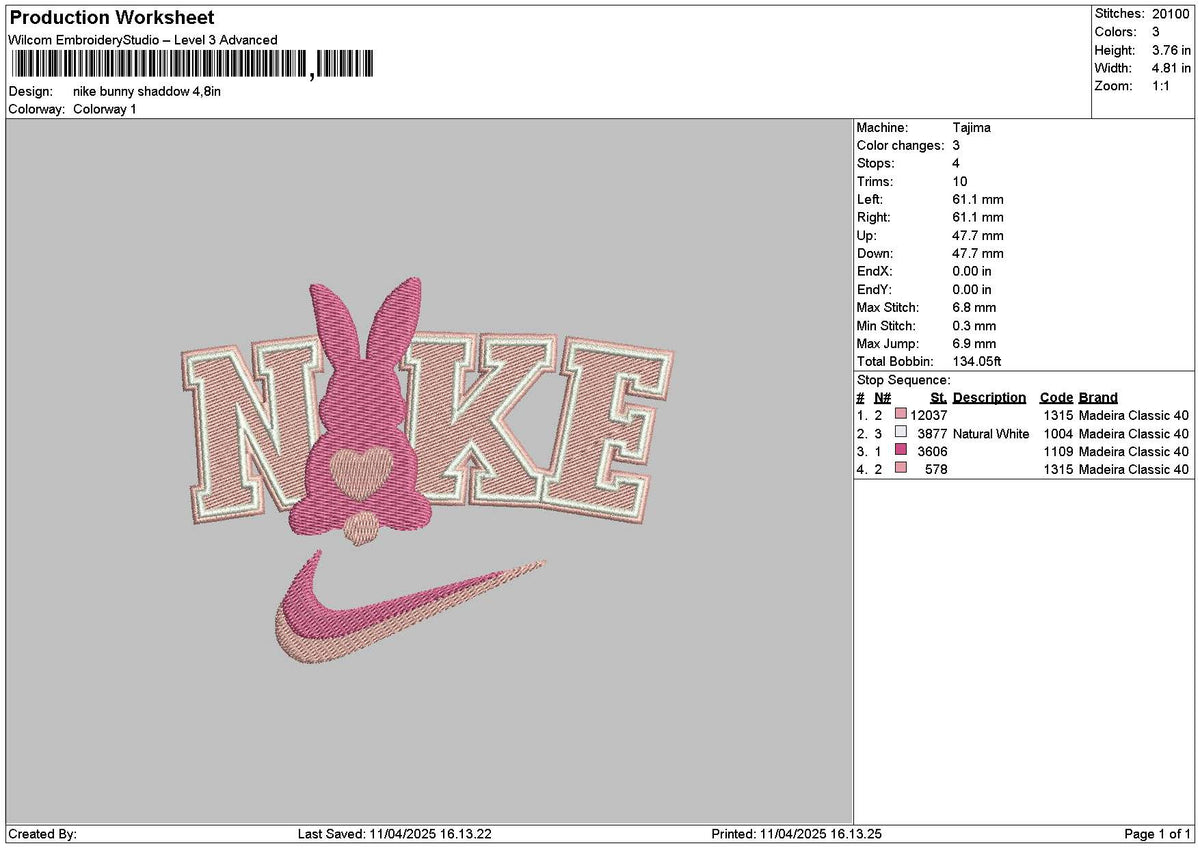Click the pink swatch in stop row 4
This screenshot has height=848, width=1200.
[901, 469]
